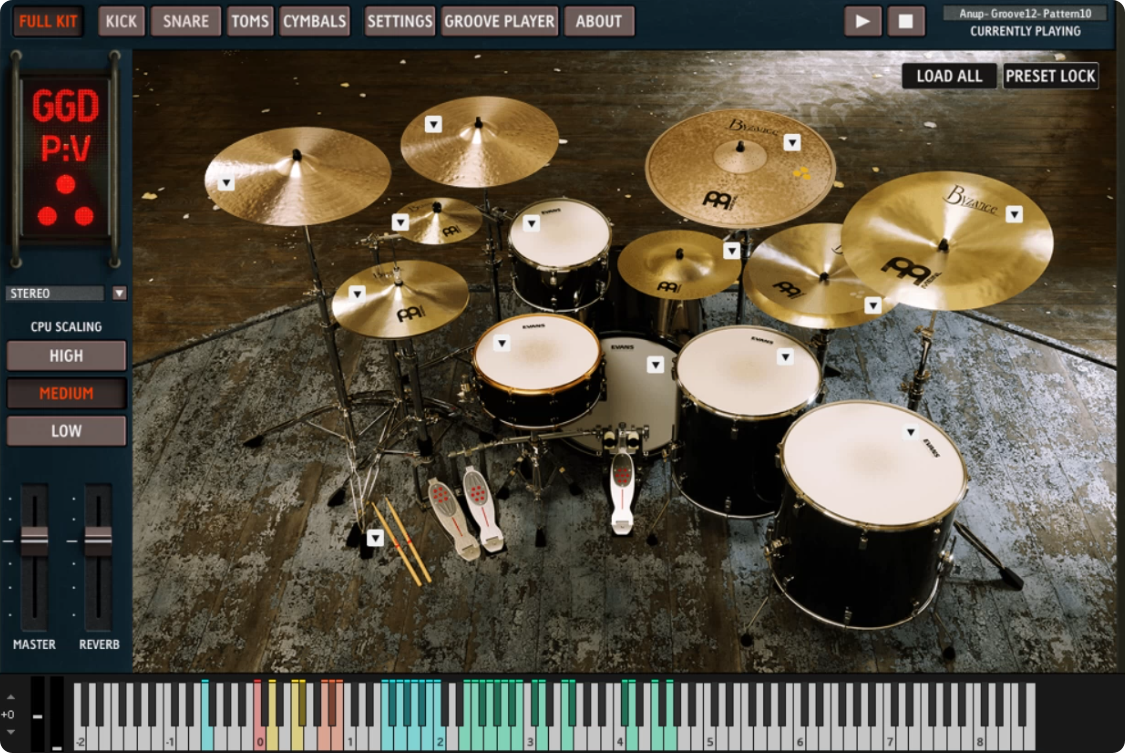Open the Cymbals tab
Viewport: 1125px width, 753px height.
tap(314, 22)
